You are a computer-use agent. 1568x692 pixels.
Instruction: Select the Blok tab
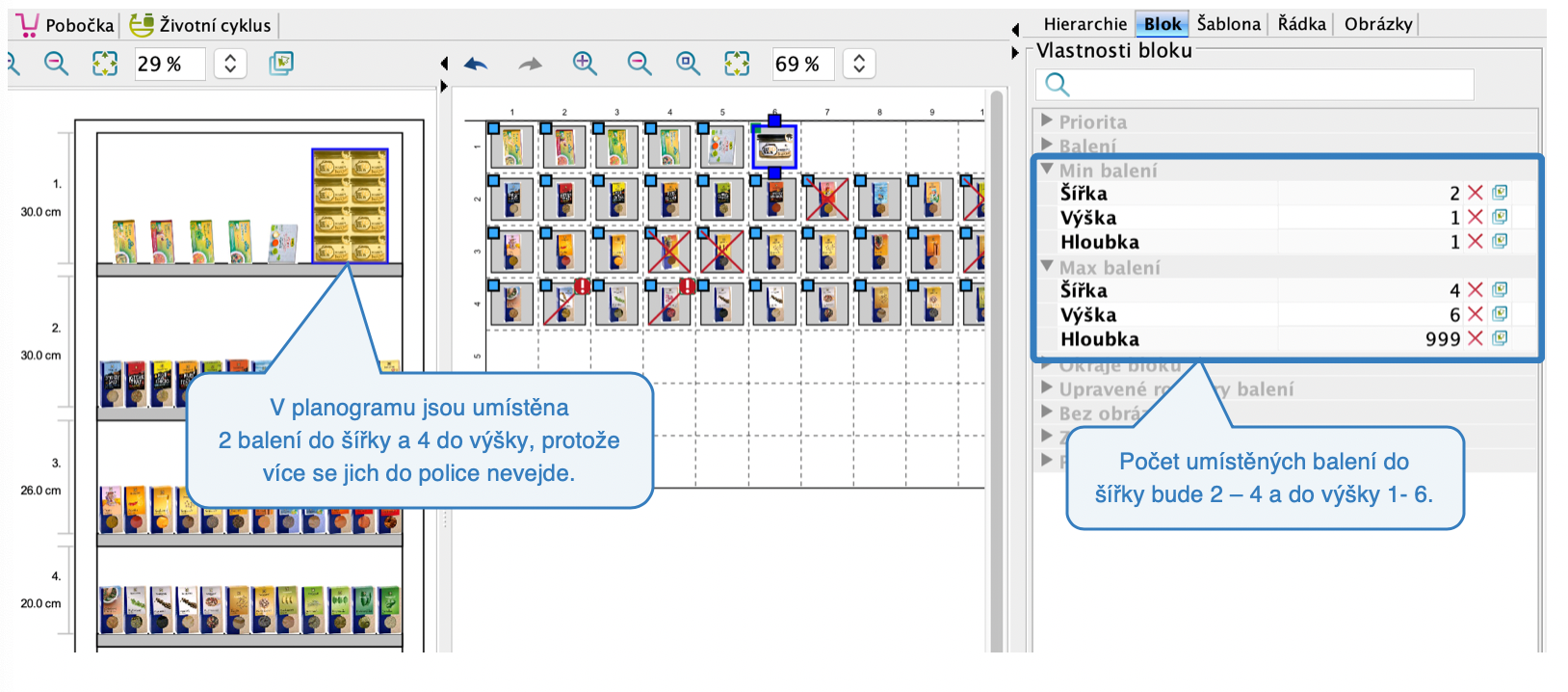(1163, 24)
